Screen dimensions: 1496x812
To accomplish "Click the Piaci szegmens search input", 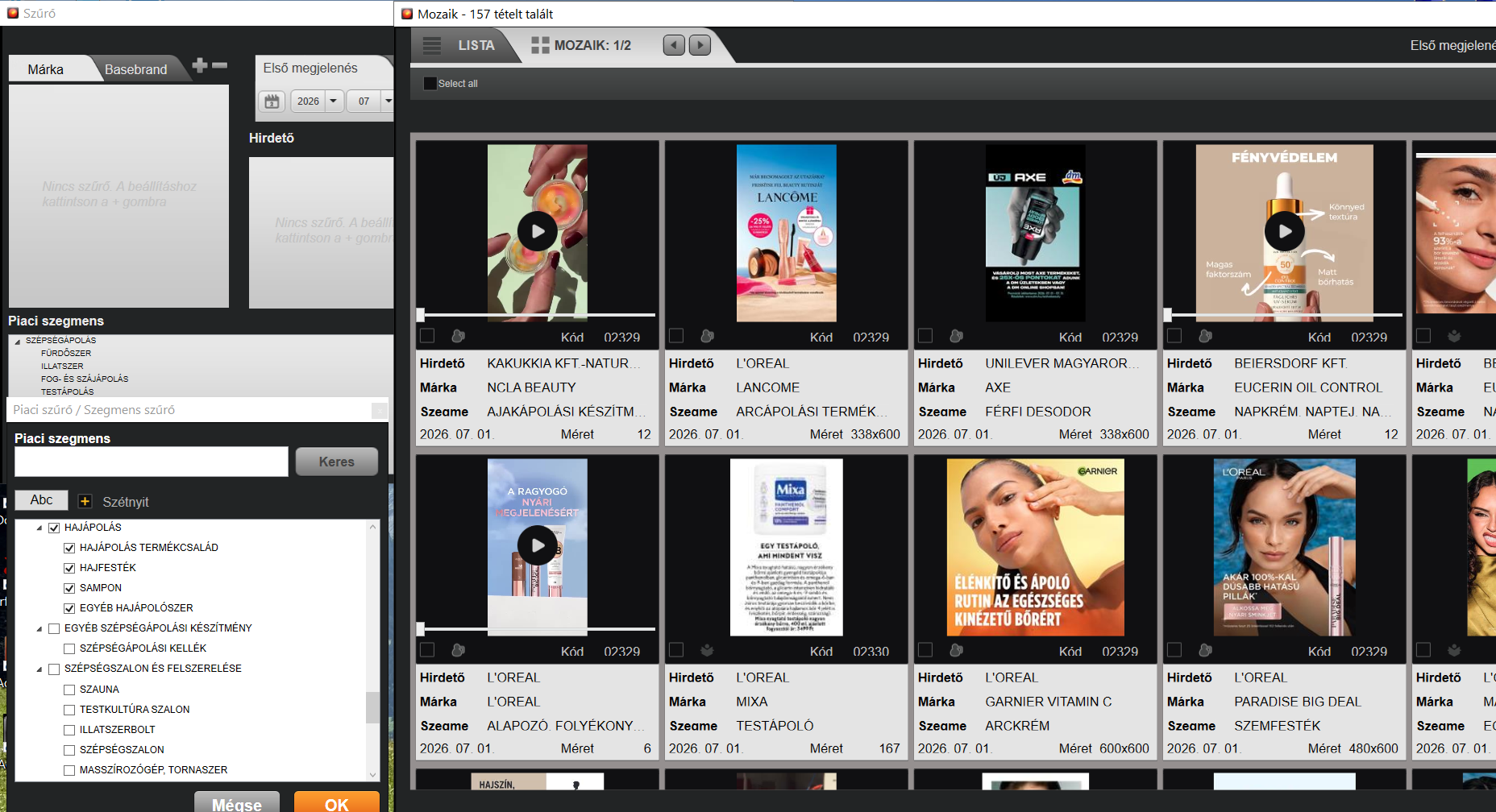I will tap(152, 462).
